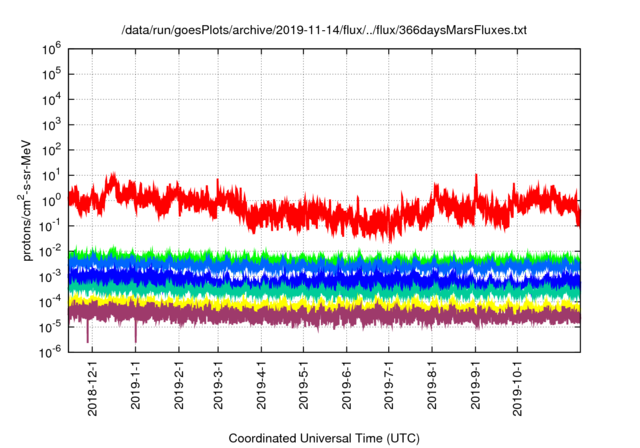
Task: Click the 2019-9-1 date label
Action: click(x=475, y=385)
